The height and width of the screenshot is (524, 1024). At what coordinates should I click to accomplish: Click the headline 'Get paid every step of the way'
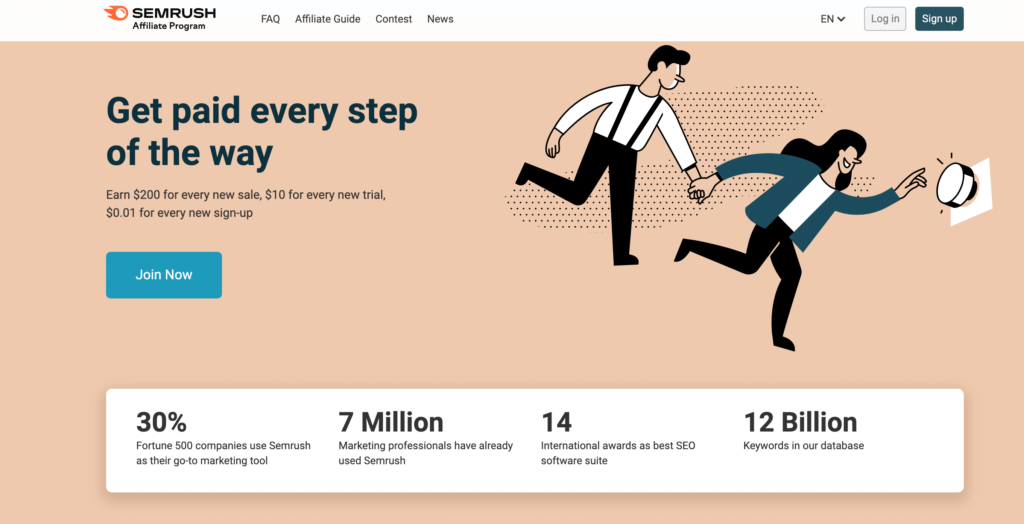pyautogui.click(x=262, y=133)
